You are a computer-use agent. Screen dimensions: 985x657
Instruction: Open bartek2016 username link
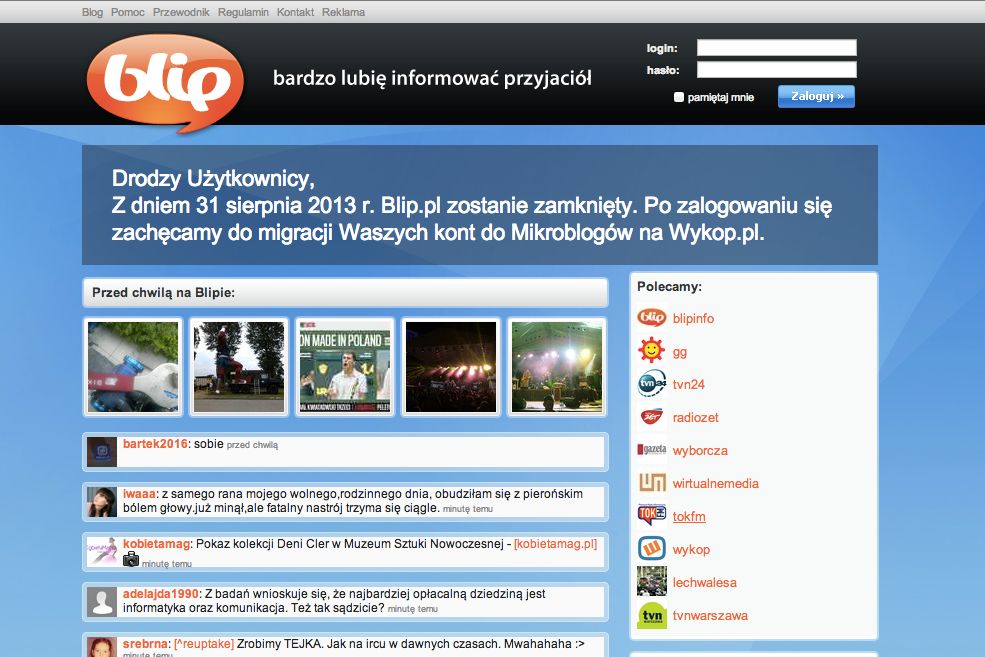pyautogui.click(x=155, y=443)
